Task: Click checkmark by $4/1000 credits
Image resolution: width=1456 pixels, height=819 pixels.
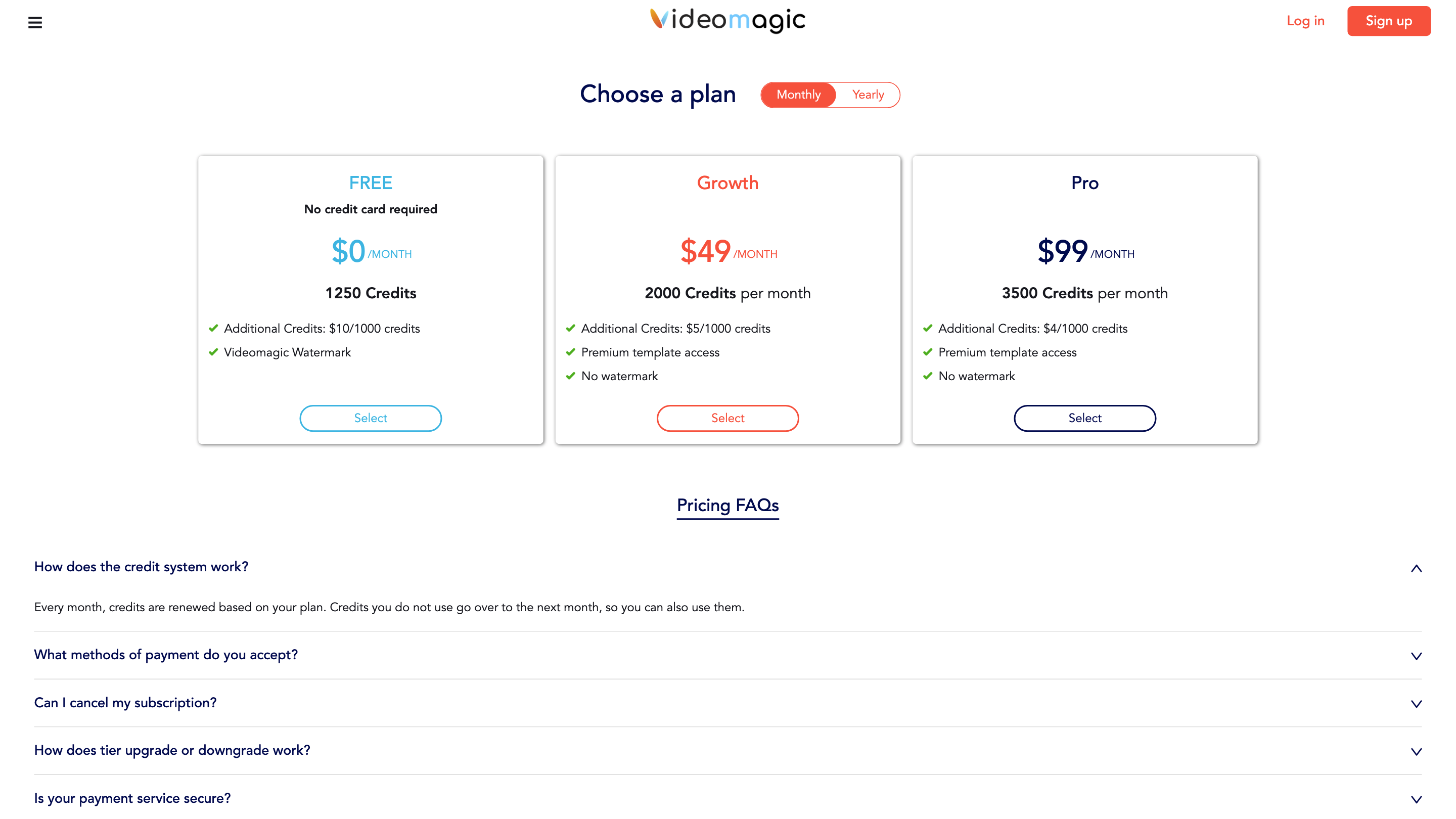Action: pyautogui.click(x=928, y=329)
